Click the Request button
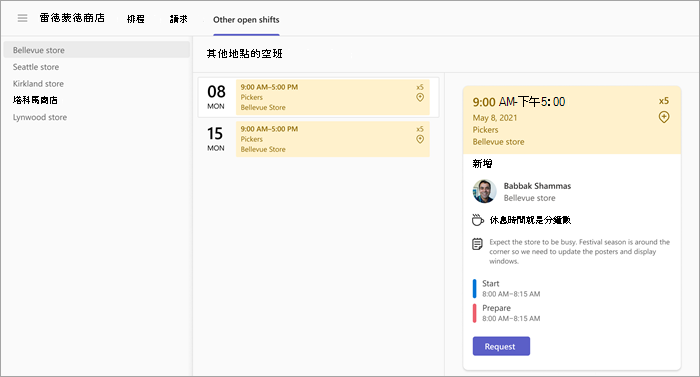 501,346
